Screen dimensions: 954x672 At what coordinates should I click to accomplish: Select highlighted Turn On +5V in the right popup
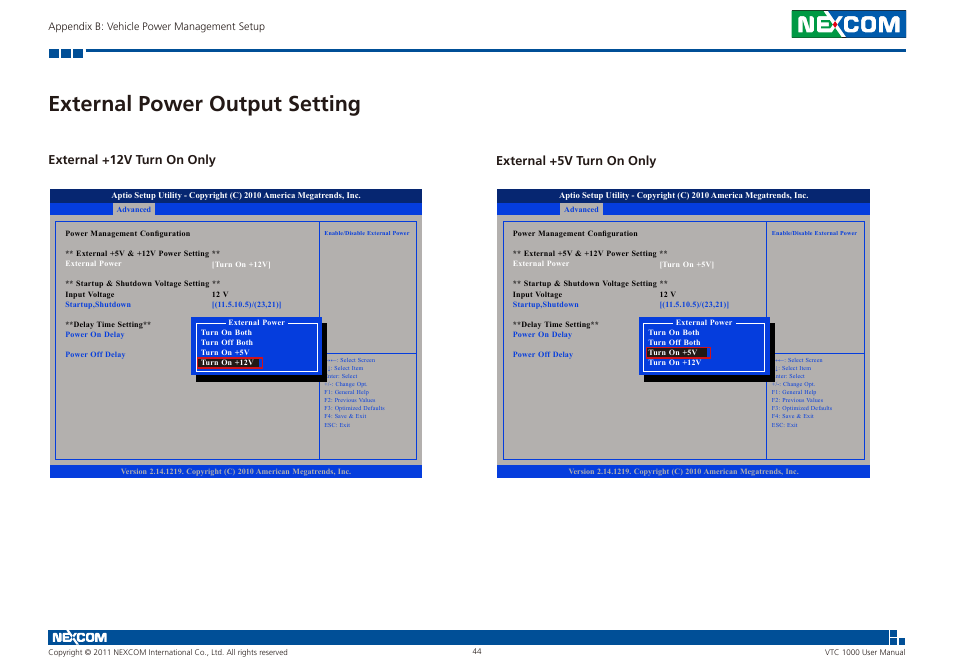click(x=678, y=352)
